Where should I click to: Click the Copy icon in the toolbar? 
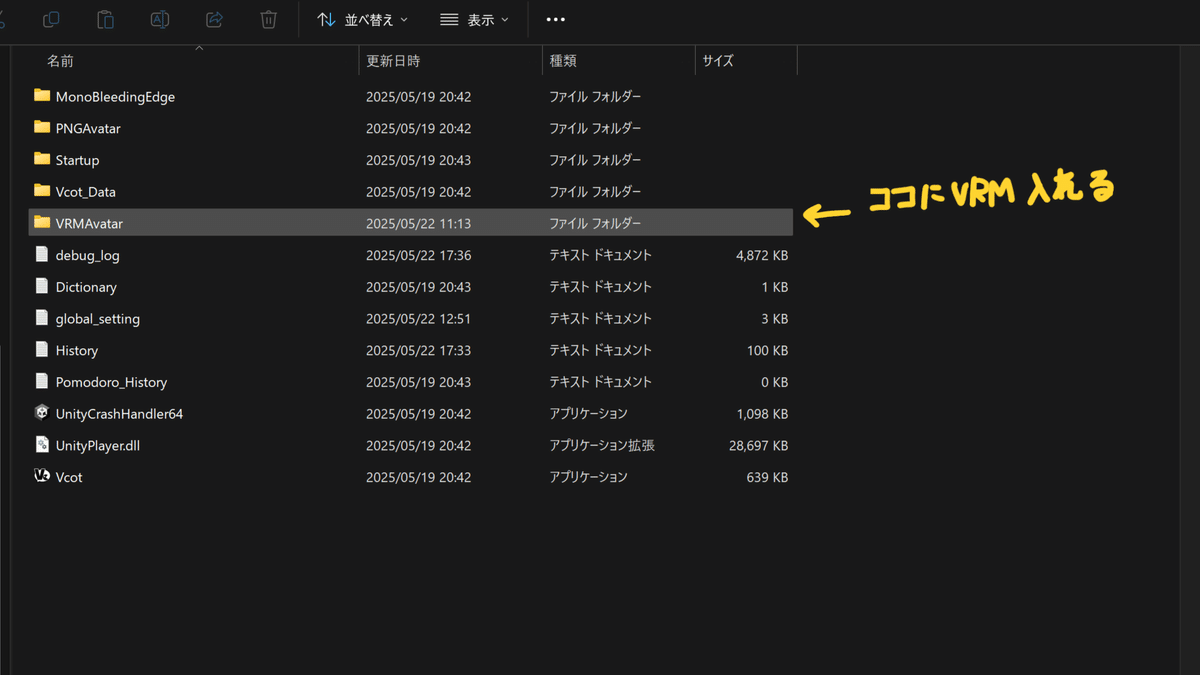point(51,20)
